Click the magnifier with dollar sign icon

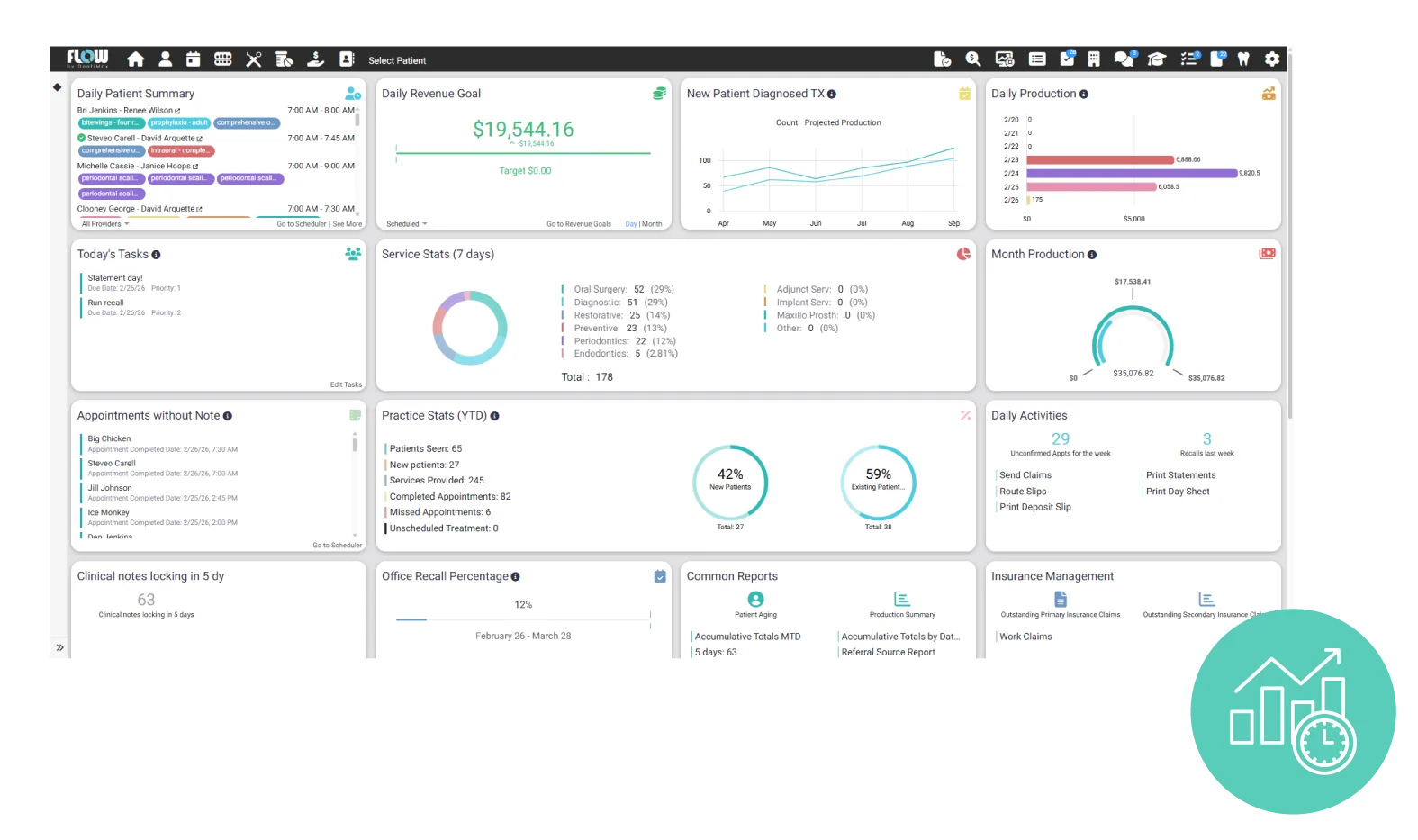click(x=973, y=59)
